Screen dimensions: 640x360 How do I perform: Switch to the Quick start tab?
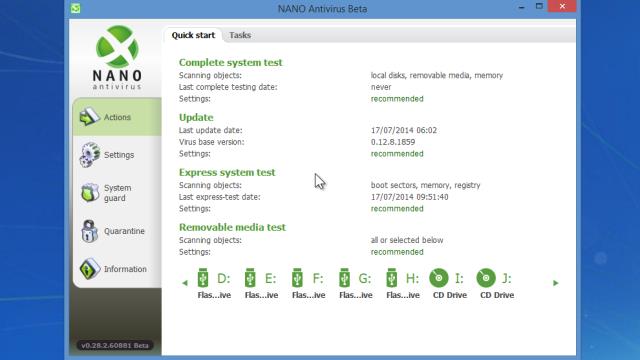(193, 35)
